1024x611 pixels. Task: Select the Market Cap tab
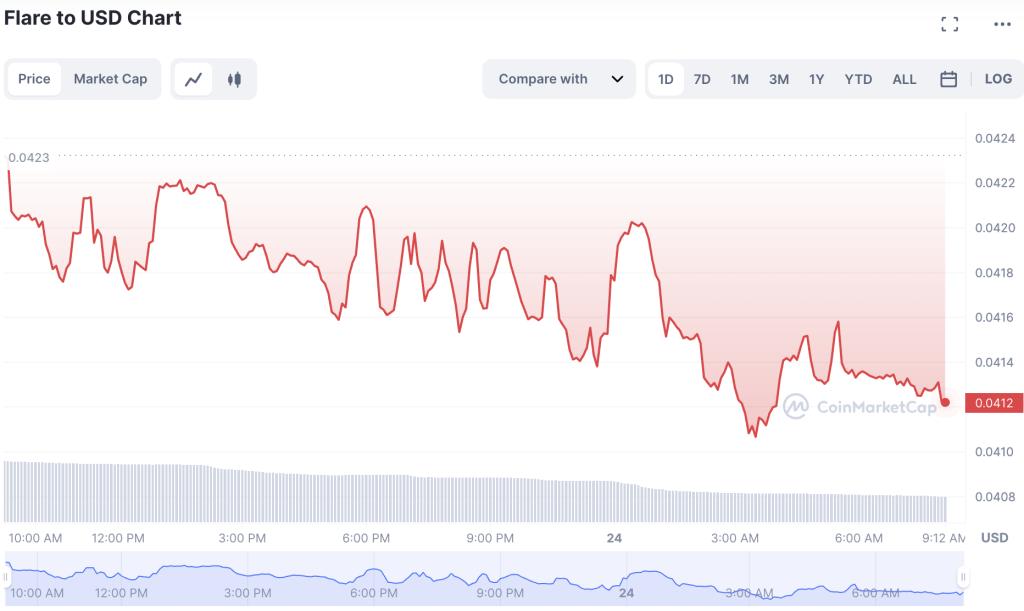coord(110,79)
